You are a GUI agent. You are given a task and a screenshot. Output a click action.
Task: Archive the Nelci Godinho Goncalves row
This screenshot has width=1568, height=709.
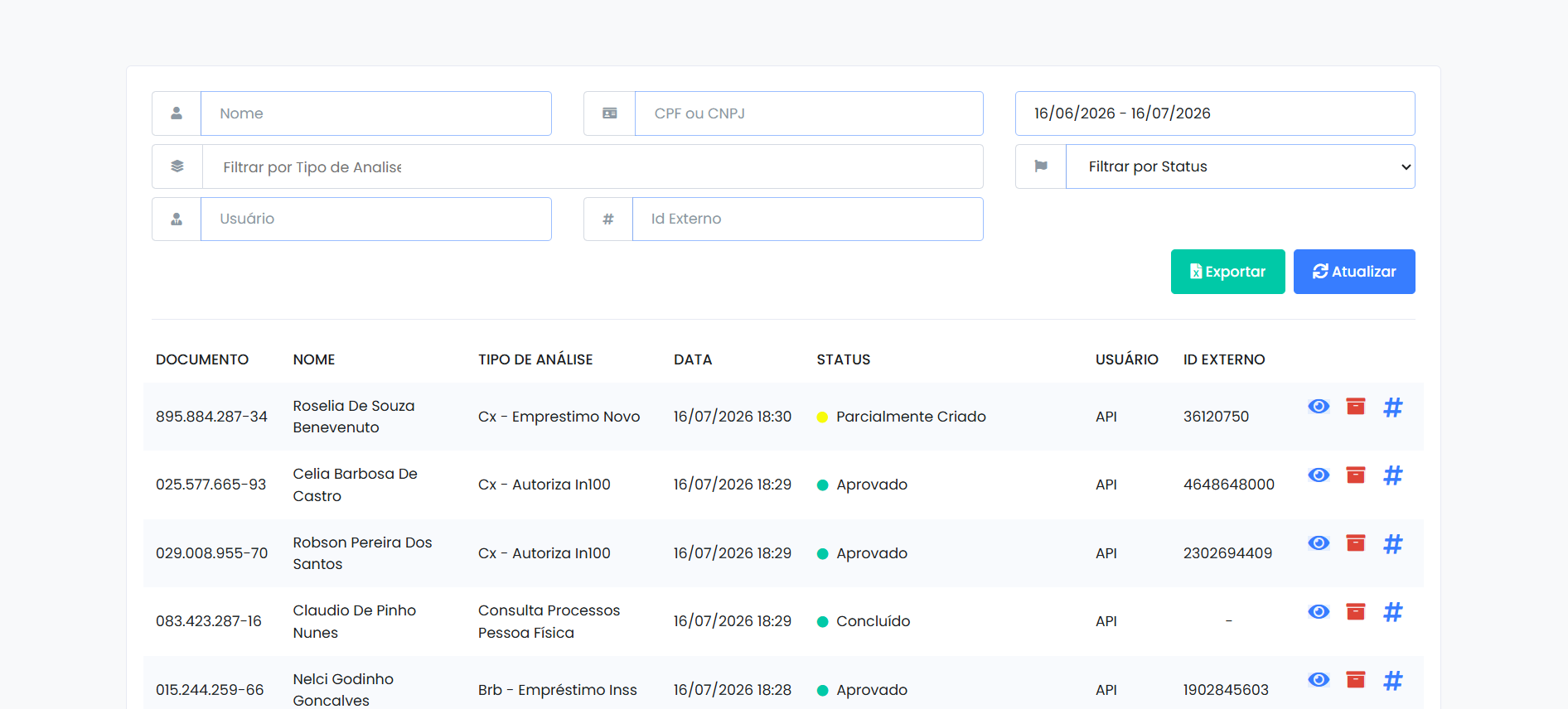point(1356,679)
